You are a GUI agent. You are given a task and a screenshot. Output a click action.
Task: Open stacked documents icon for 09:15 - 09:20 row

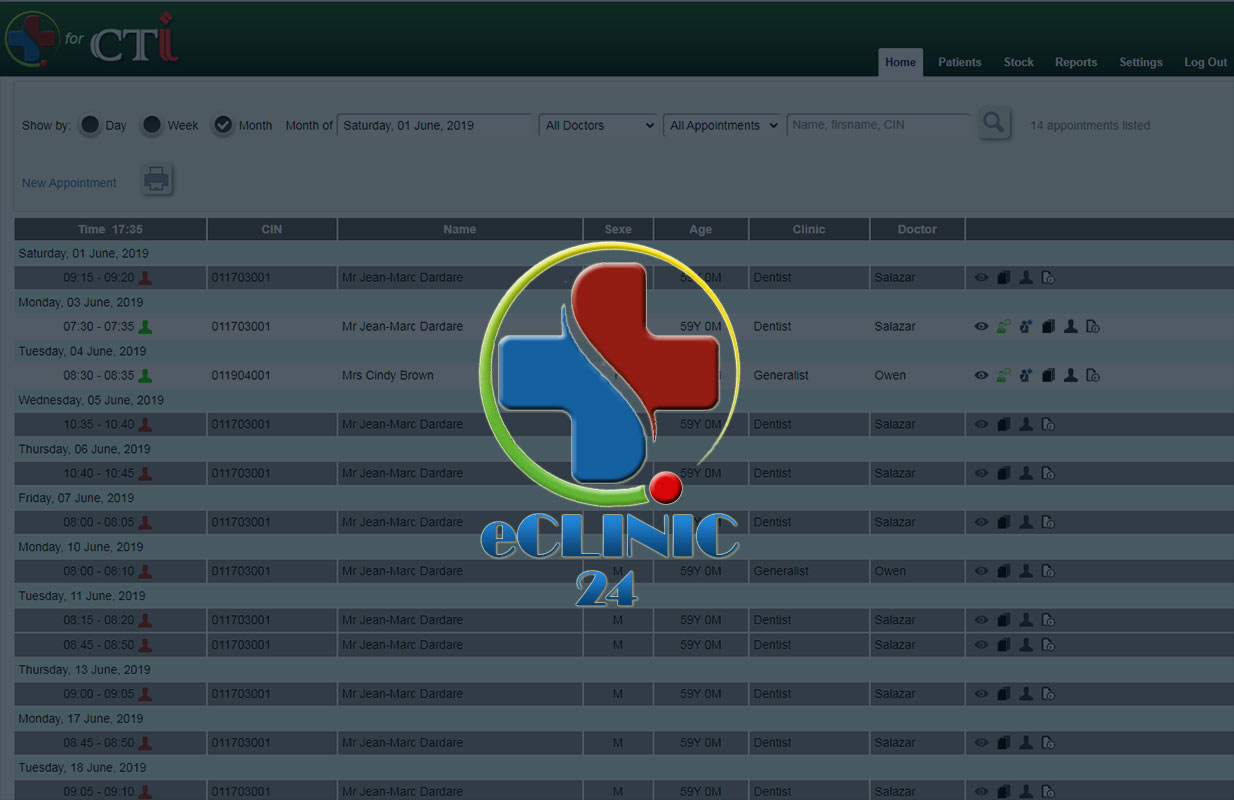pos(1004,278)
